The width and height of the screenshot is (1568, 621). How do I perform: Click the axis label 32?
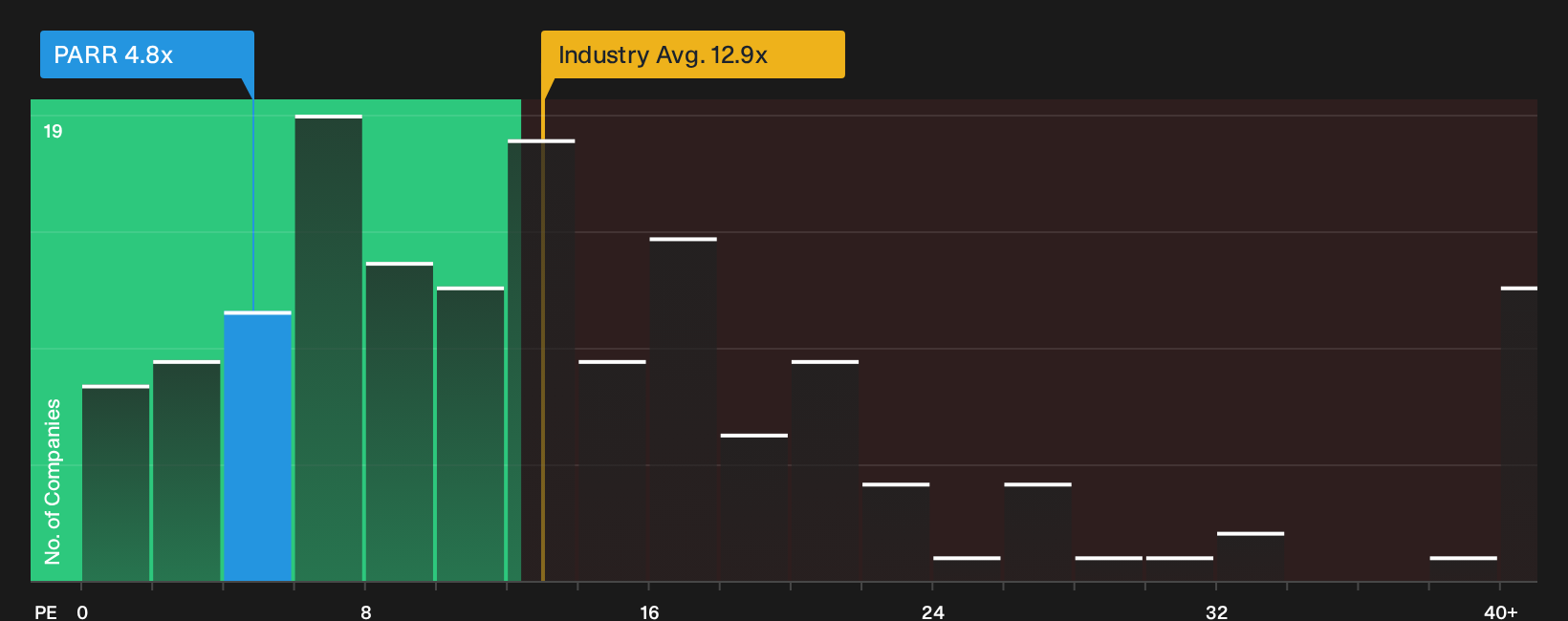[1216, 611]
